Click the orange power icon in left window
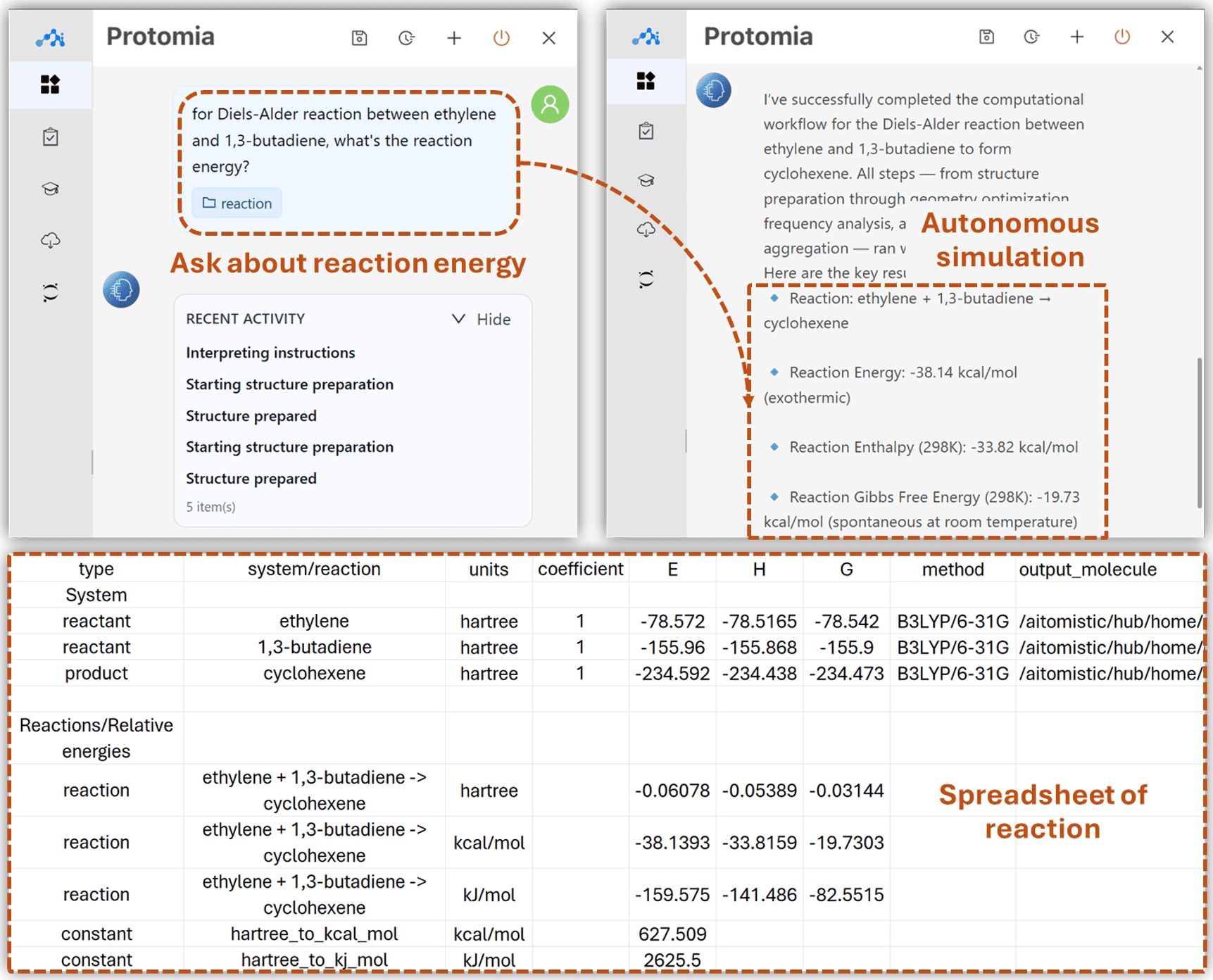 coord(501,37)
